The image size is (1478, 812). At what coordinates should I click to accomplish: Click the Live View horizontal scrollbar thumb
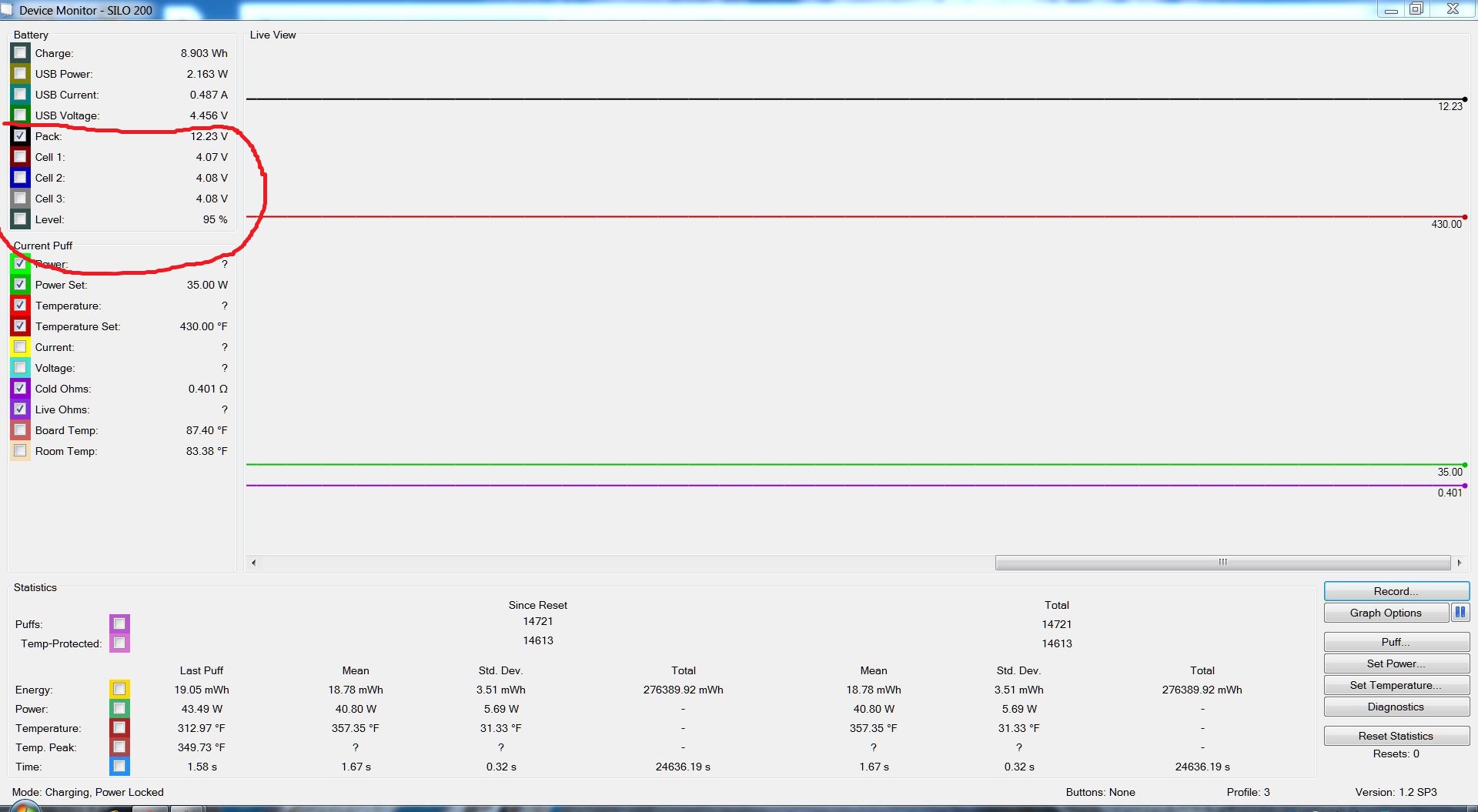[1222, 563]
